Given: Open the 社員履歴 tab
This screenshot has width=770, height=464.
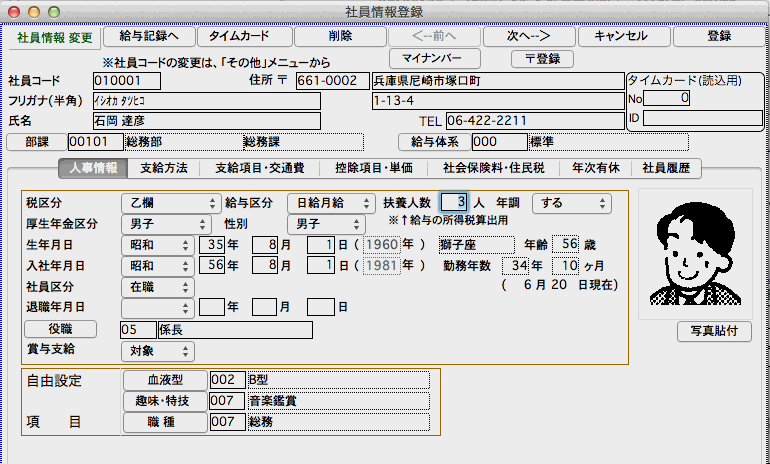Looking at the screenshot, I should point(668,168).
